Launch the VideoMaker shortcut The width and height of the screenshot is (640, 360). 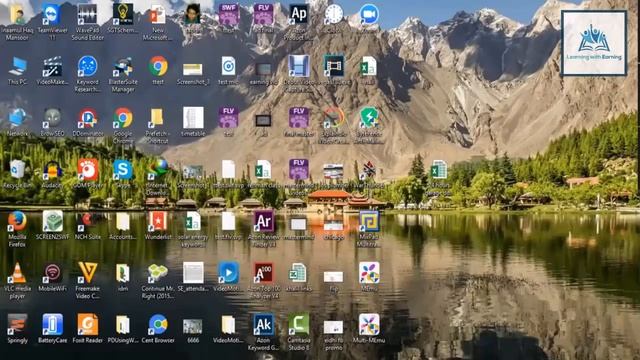click(x=52, y=67)
